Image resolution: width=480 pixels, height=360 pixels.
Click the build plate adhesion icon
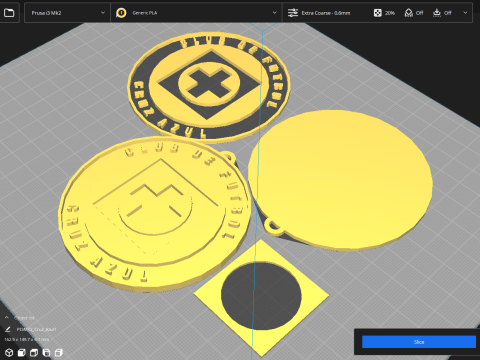(437, 13)
